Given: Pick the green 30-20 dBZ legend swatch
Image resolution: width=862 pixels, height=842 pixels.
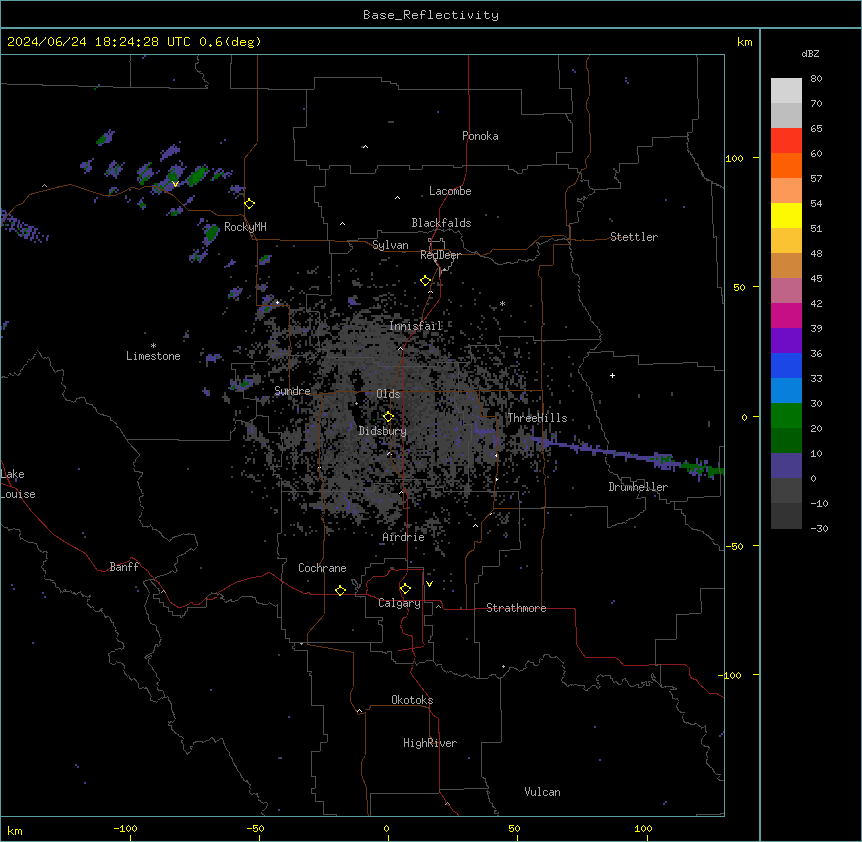Looking at the screenshot, I should (786, 416).
